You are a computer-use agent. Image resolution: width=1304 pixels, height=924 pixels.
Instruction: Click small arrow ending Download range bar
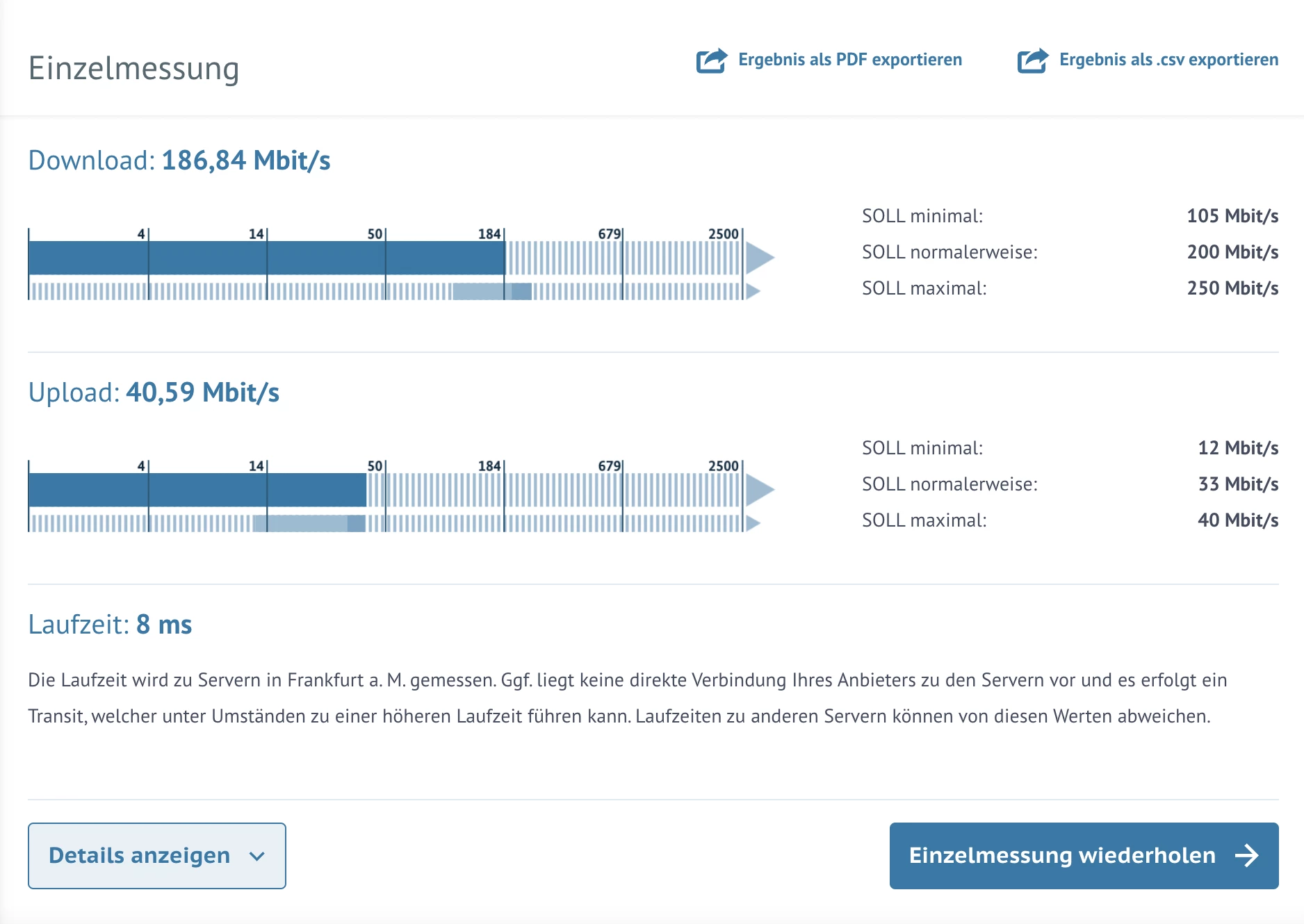click(753, 291)
